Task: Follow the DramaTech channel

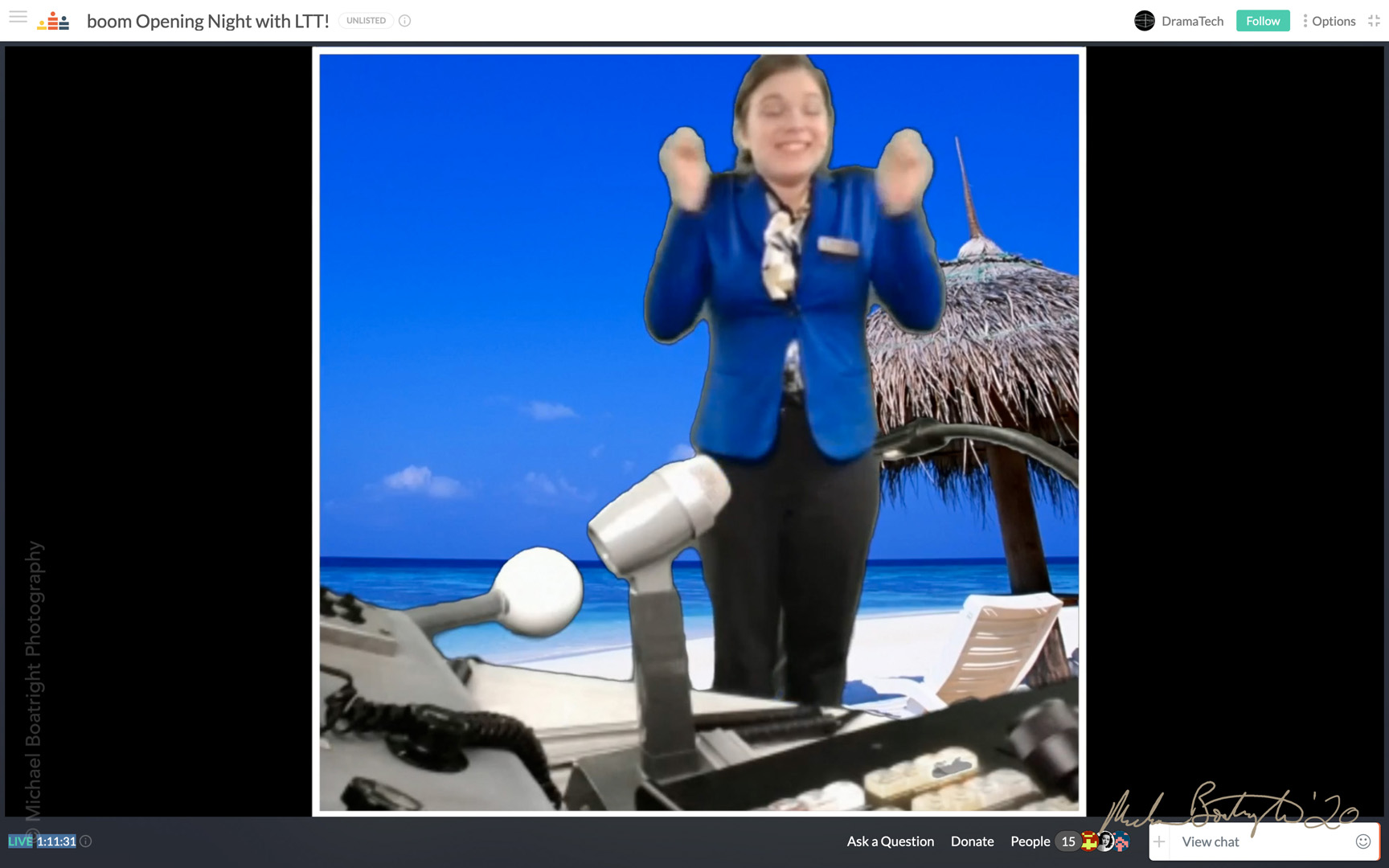Action: 1262,21
